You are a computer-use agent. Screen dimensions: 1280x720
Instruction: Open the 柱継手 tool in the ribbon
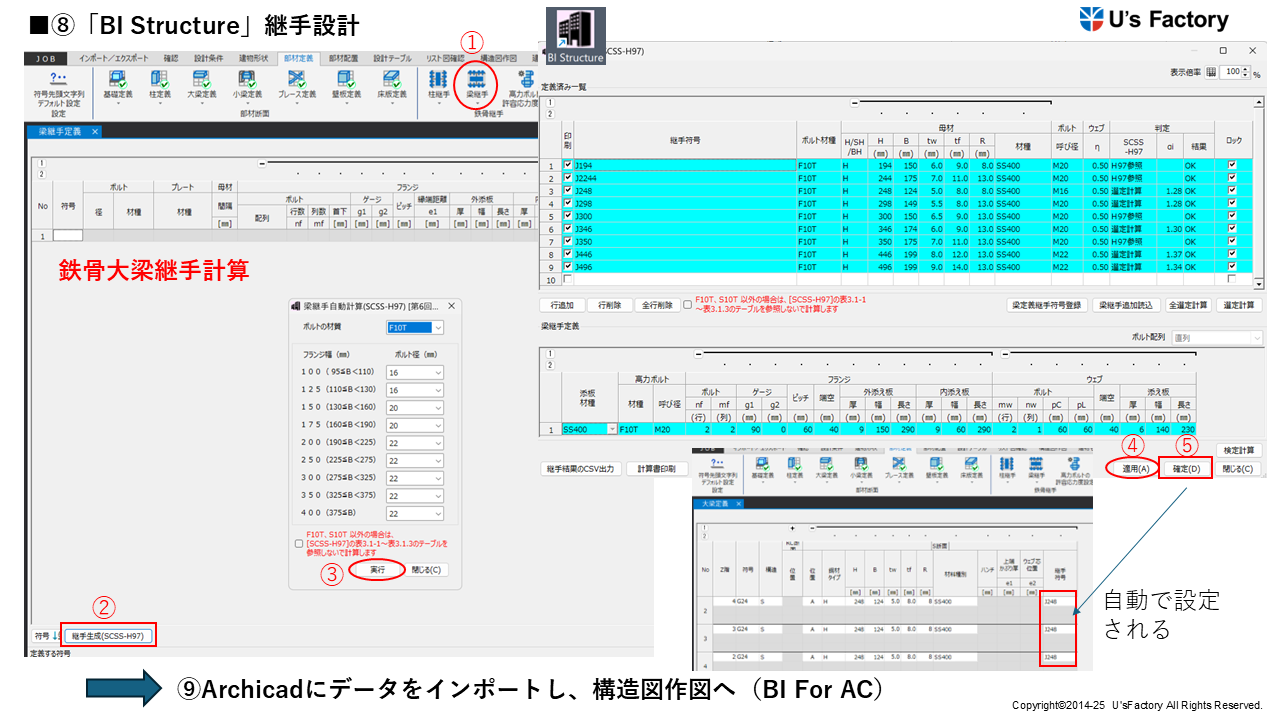tap(438, 82)
